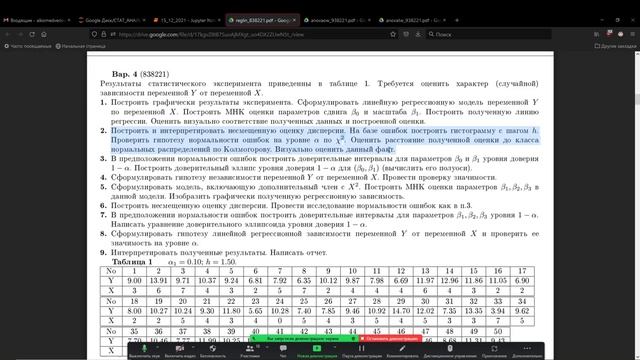Open a new browser tab with plus
The image size is (640, 360).
coord(457,20)
